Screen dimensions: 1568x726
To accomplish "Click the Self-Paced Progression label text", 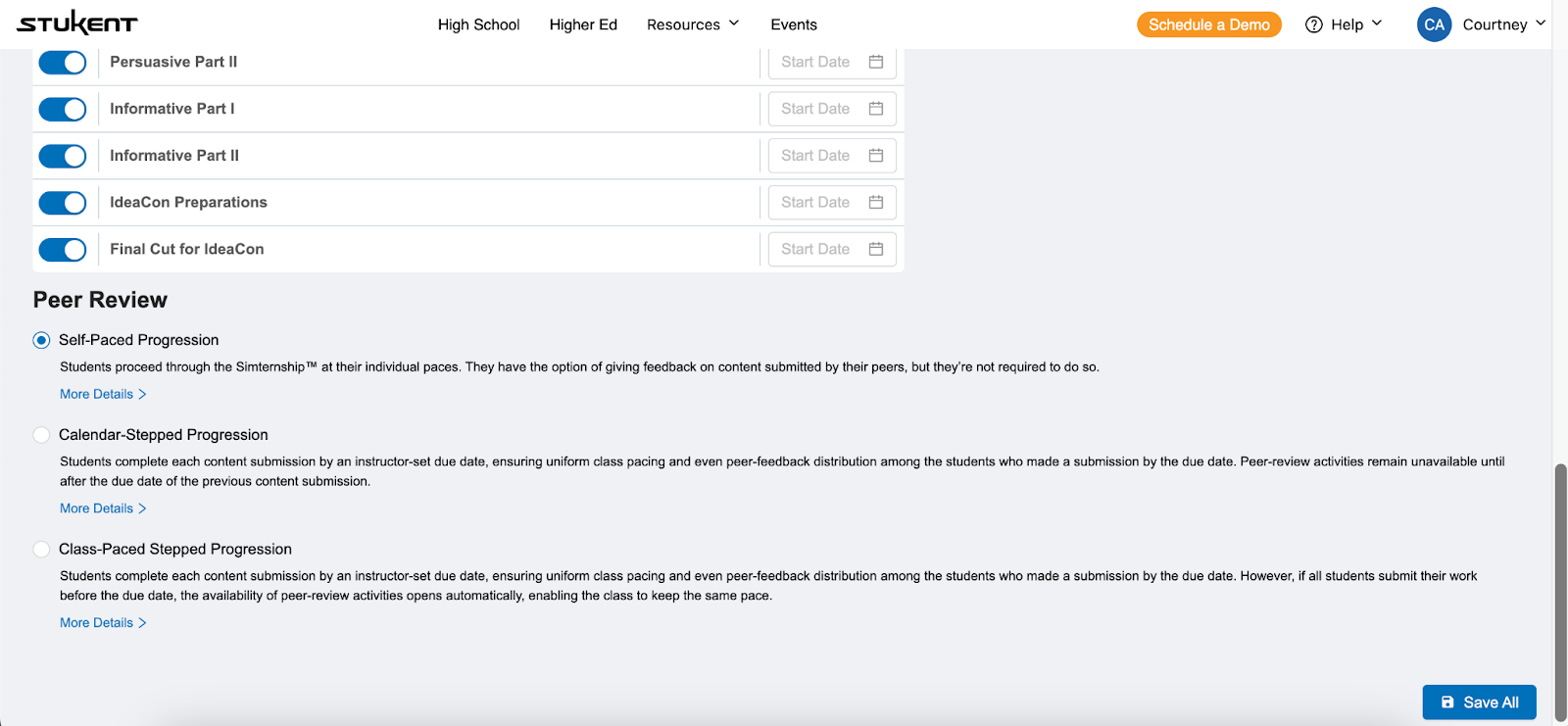I will (x=138, y=340).
